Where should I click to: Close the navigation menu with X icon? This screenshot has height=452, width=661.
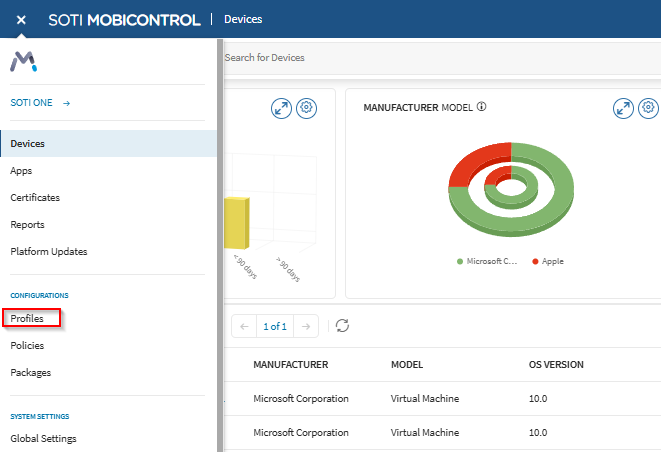click(21, 20)
